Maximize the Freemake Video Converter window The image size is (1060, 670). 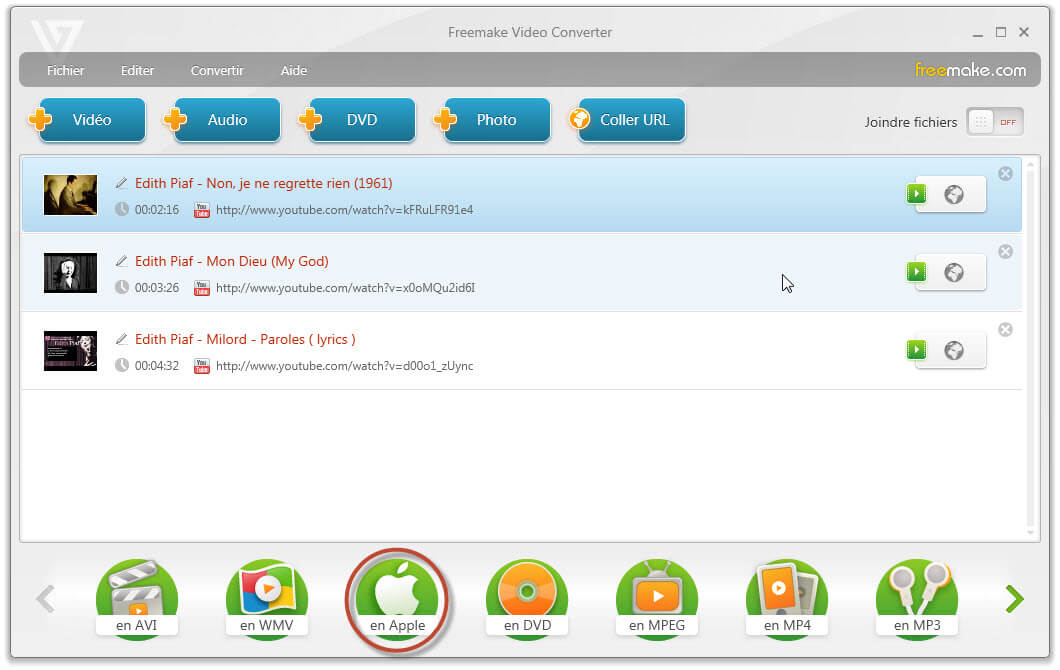1001,32
